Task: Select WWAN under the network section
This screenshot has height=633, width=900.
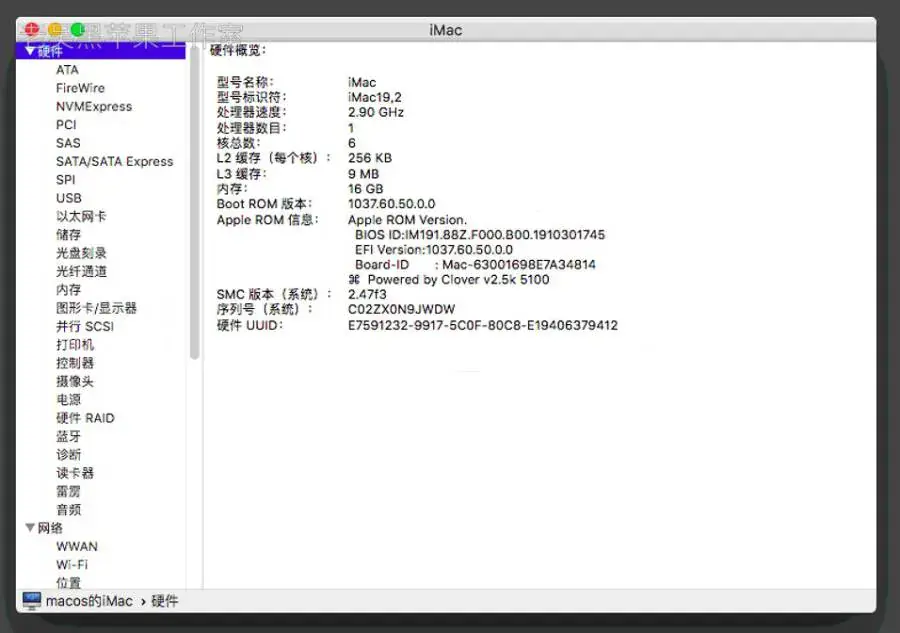Action: tap(77, 546)
